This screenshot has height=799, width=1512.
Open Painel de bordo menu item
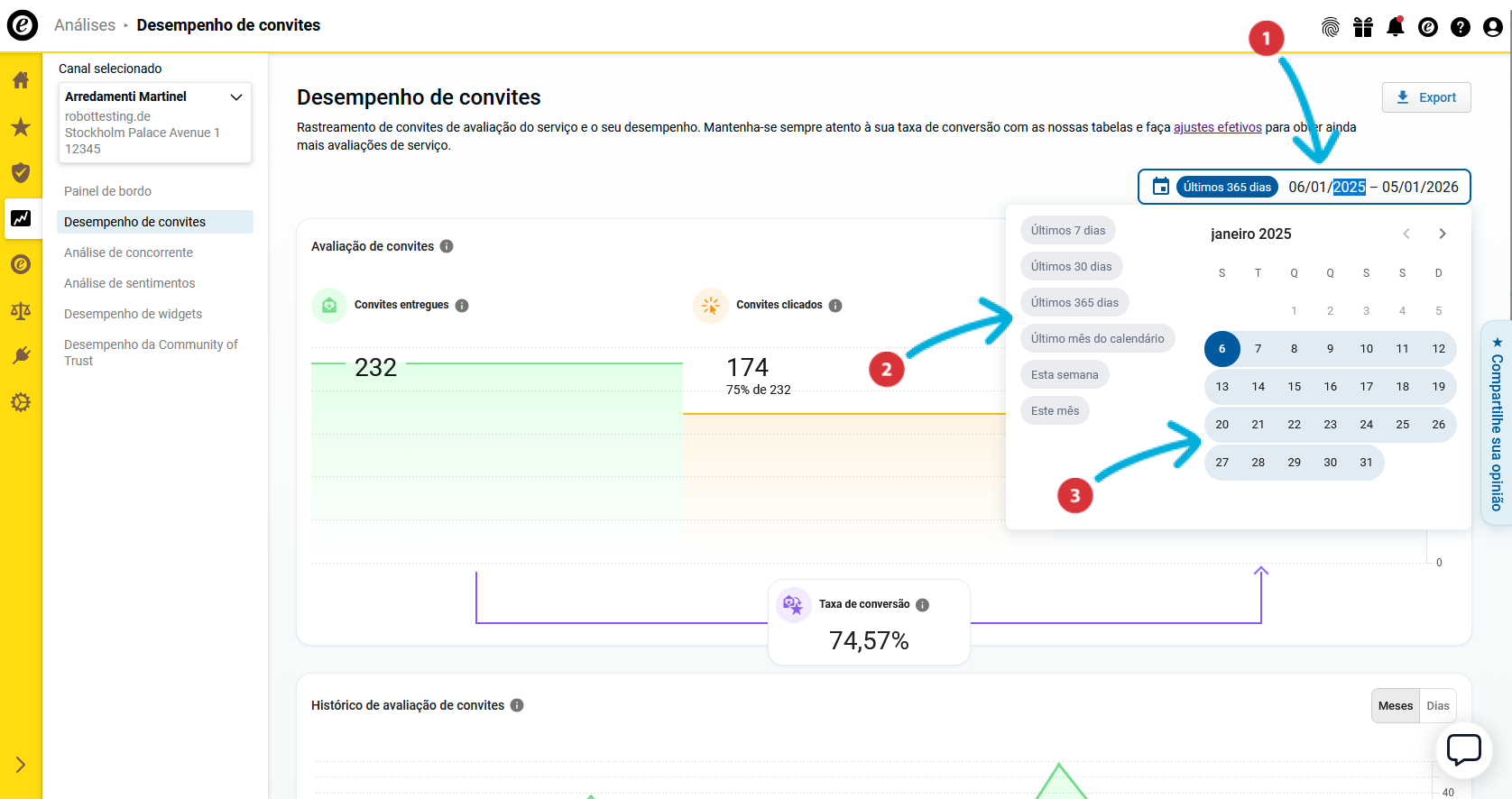pyautogui.click(x=107, y=191)
